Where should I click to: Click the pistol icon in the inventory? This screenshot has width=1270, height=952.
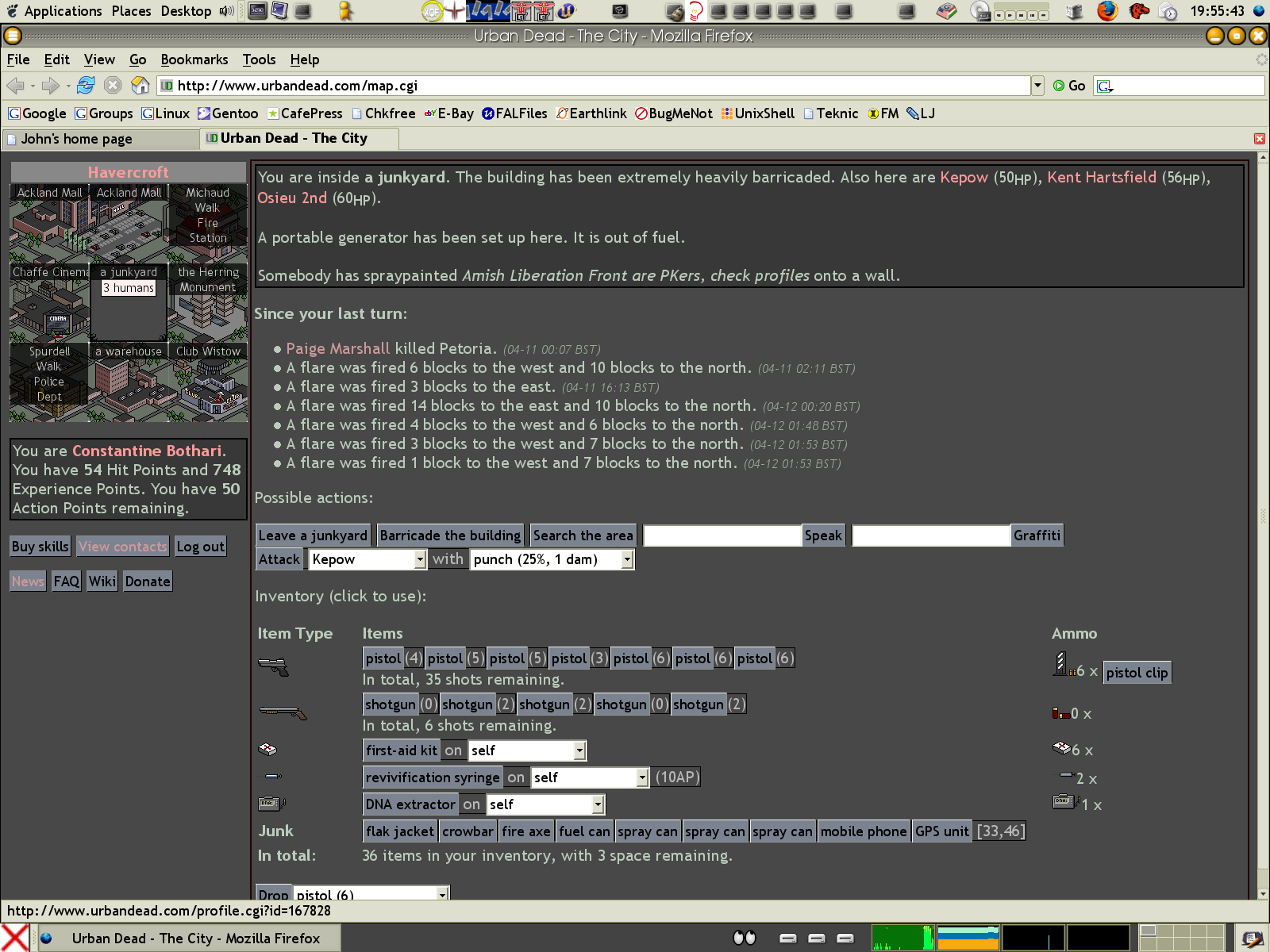273,666
